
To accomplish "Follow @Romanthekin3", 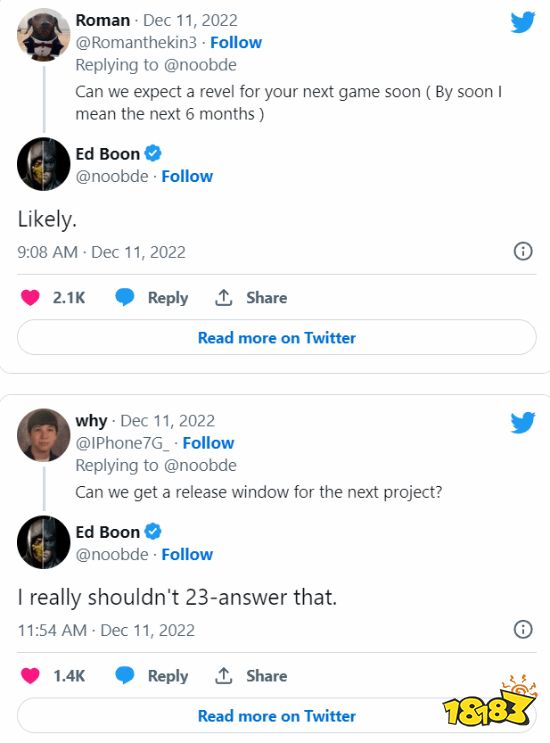I will tap(236, 42).
